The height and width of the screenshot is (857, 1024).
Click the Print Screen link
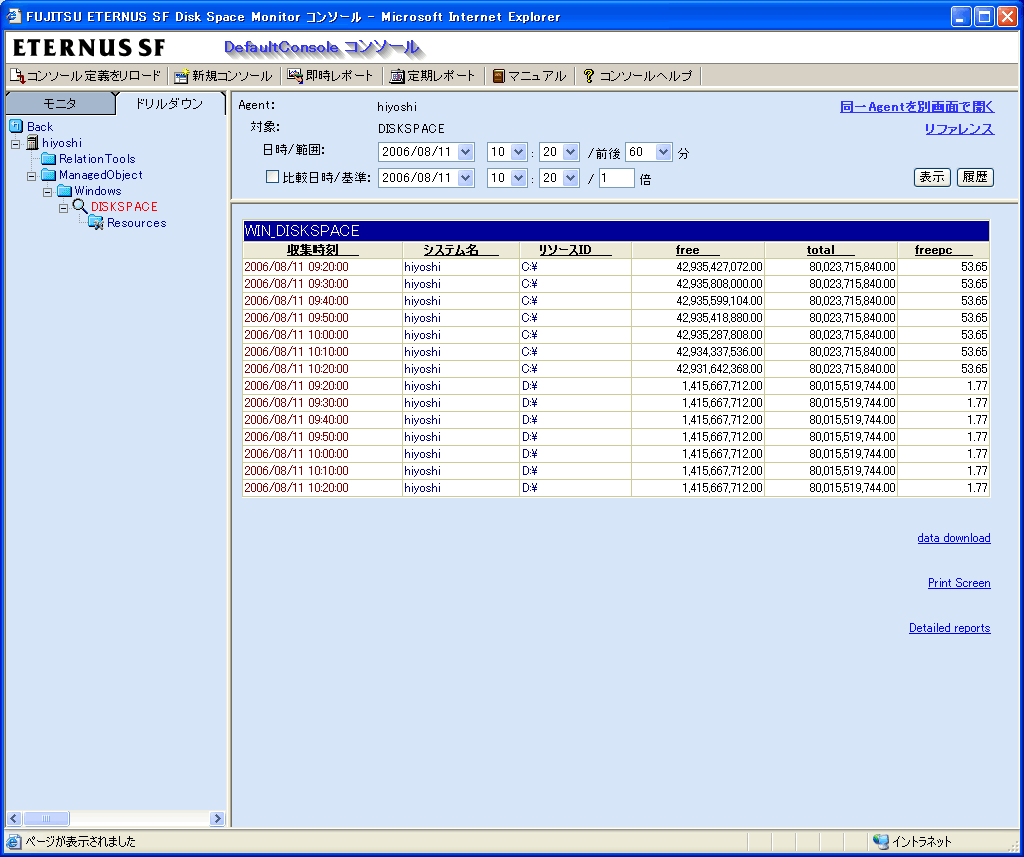959,583
